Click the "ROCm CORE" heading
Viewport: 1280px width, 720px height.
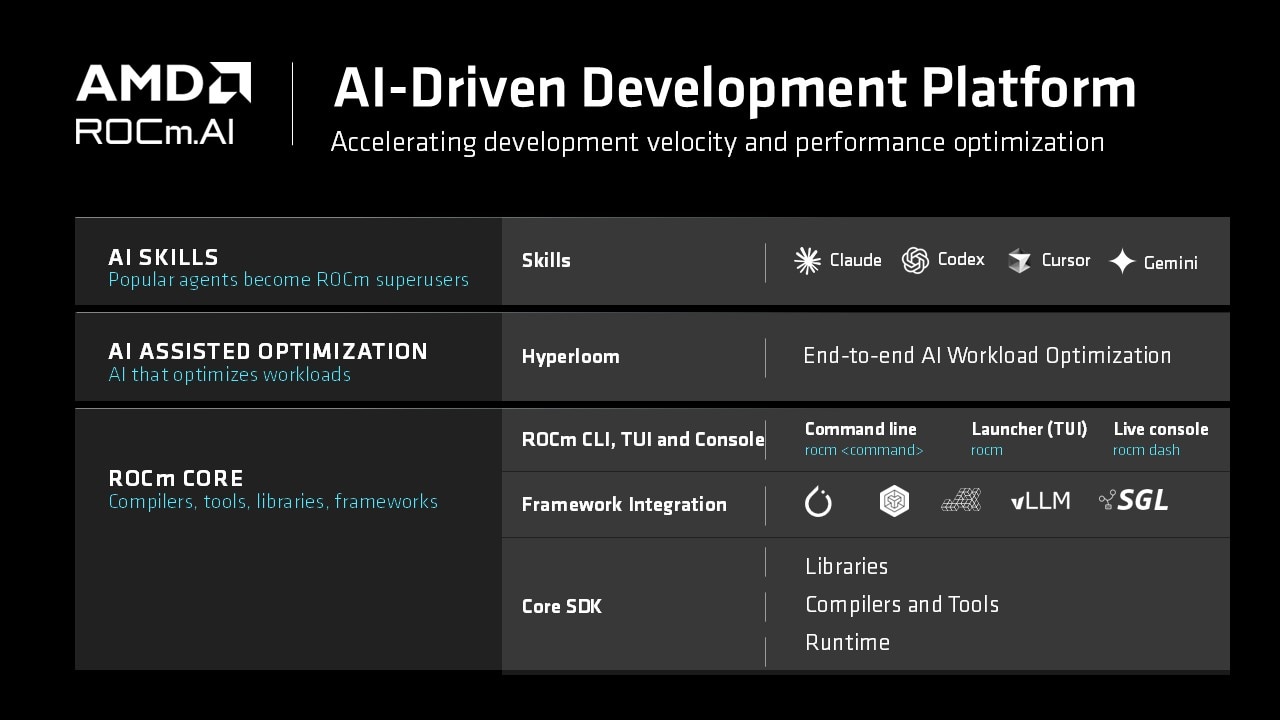coord(176,478)
